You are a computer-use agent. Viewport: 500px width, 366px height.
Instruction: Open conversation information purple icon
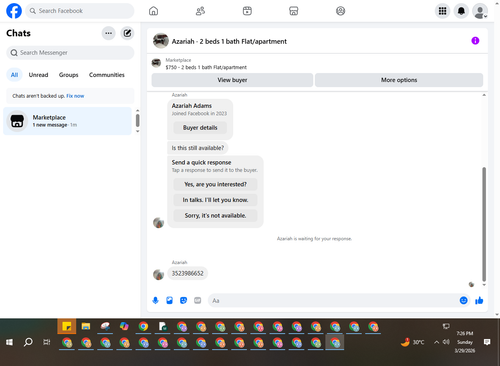click(x=475, y=41)
